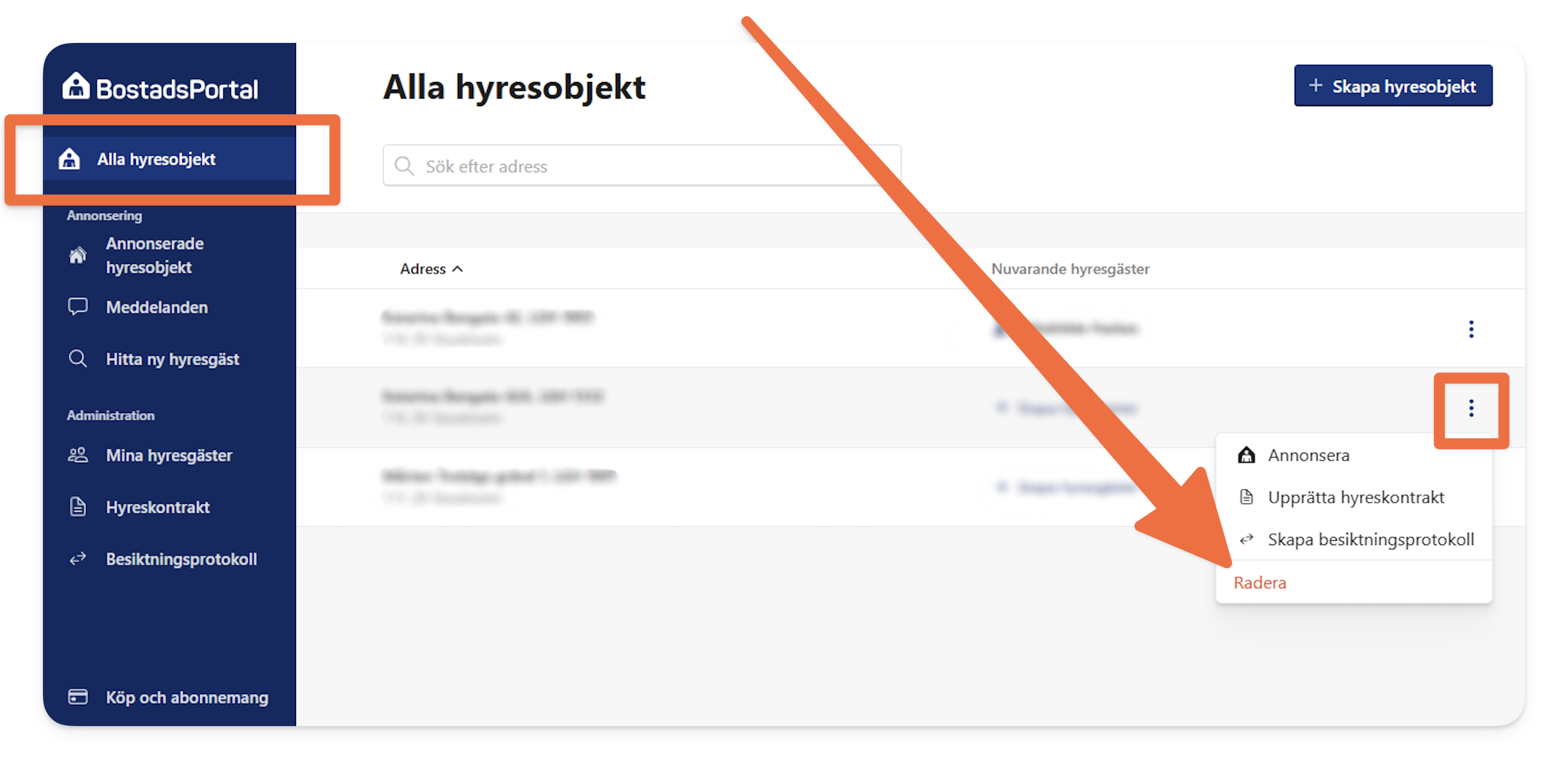Sort by Adress column header

(431, 269)
